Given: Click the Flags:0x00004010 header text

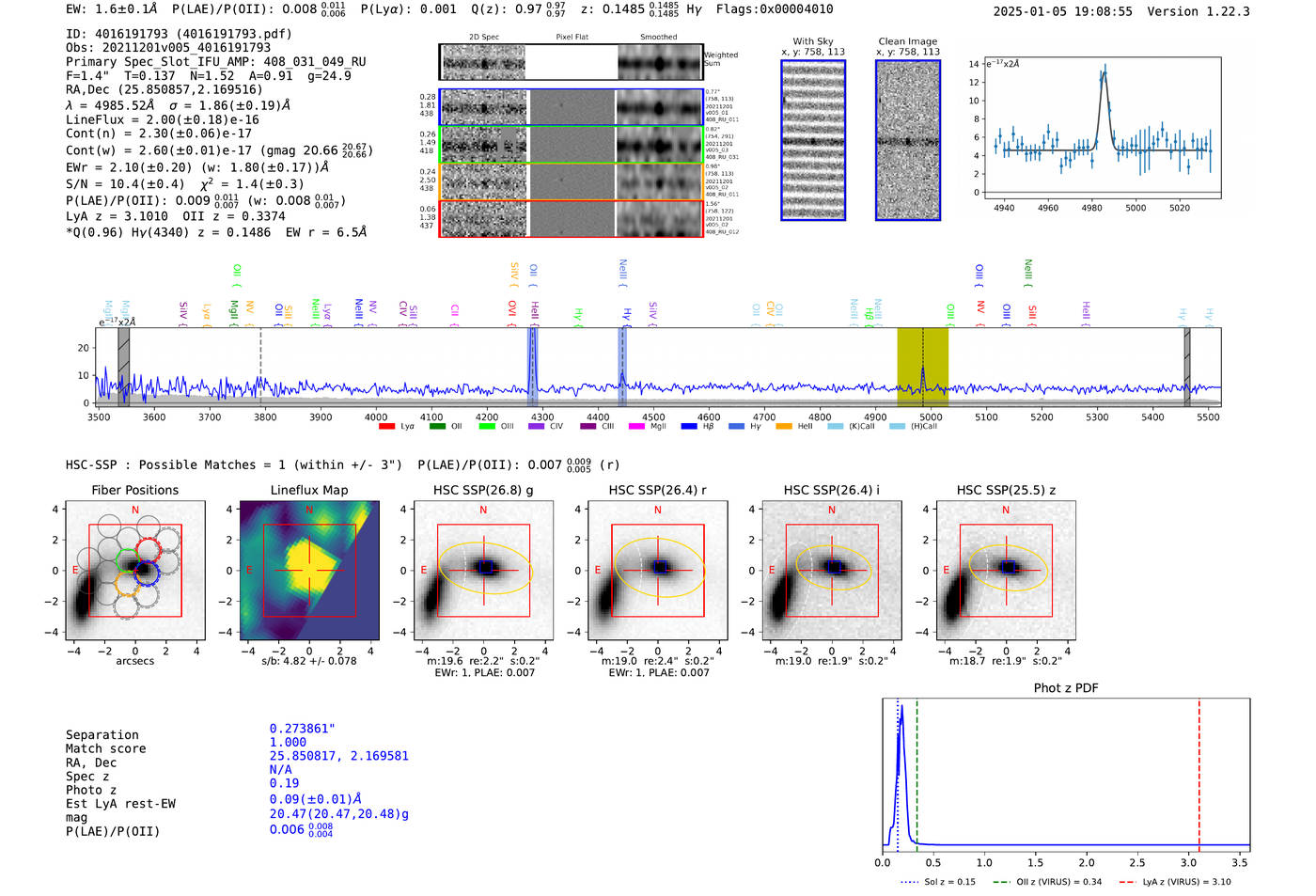Looking at the screenshot, I should (774, 9).
